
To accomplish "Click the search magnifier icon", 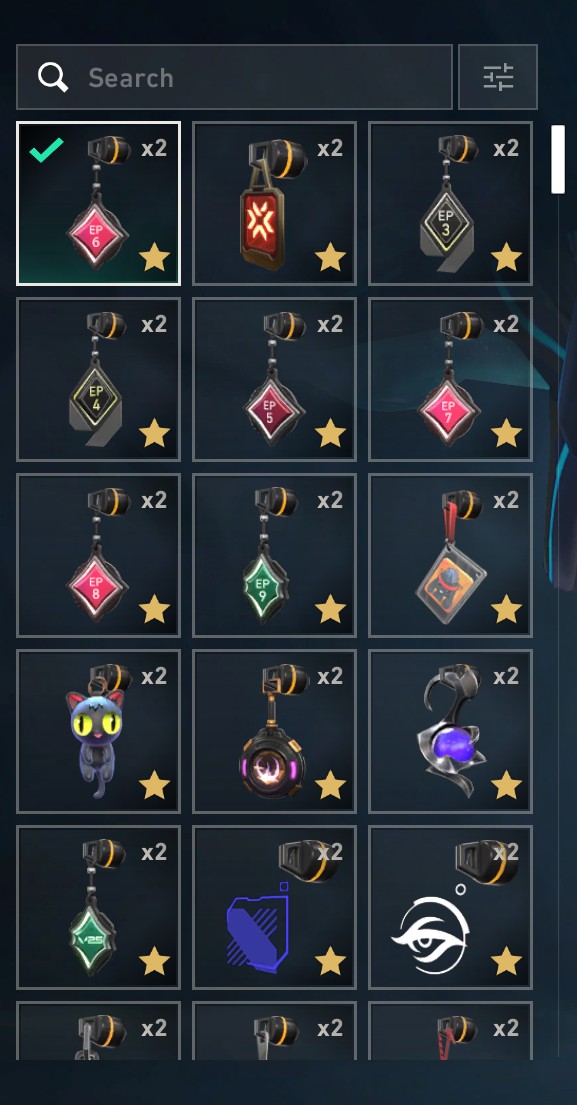I will (53, 78).
